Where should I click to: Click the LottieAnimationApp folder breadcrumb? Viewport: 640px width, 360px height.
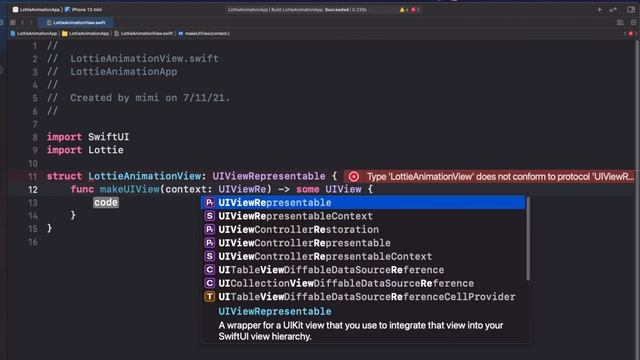tap(85, 33)
